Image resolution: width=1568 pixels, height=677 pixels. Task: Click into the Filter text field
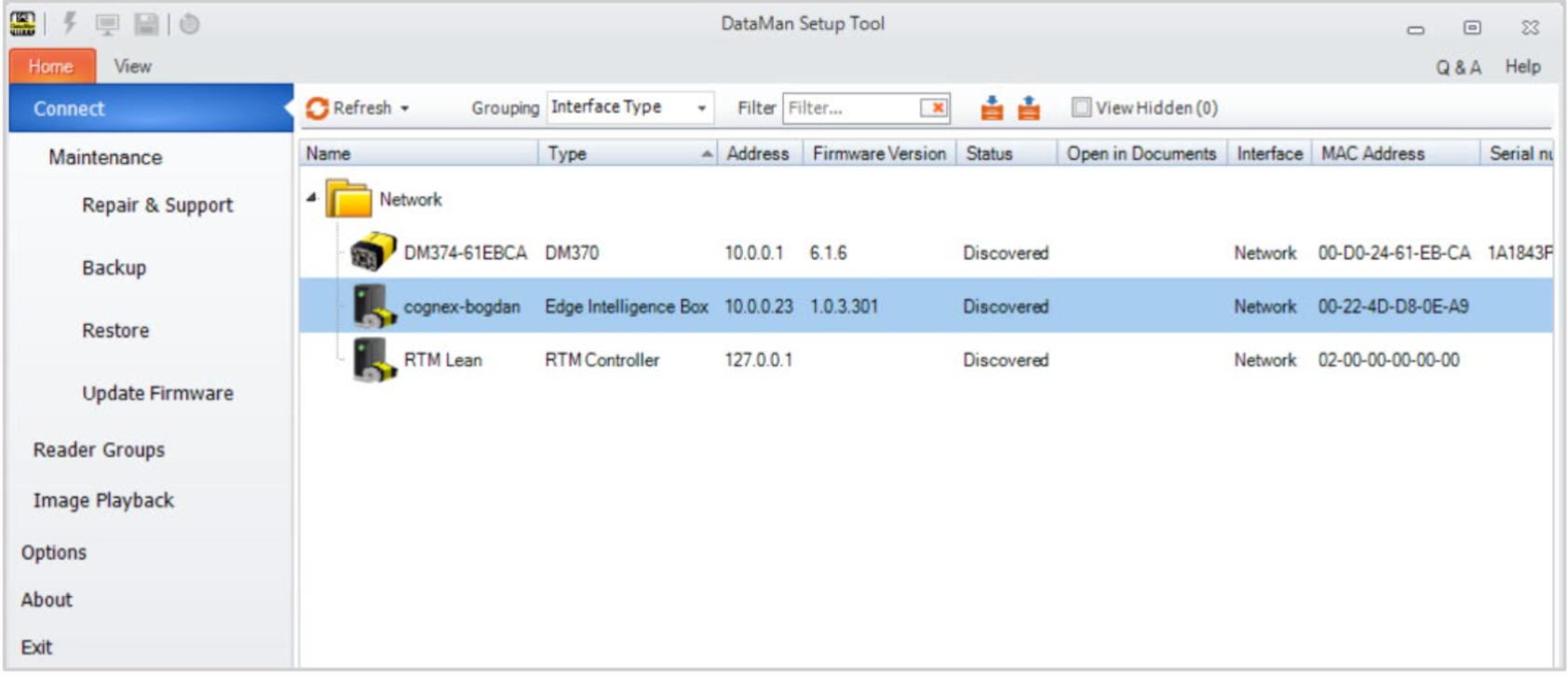851,108
